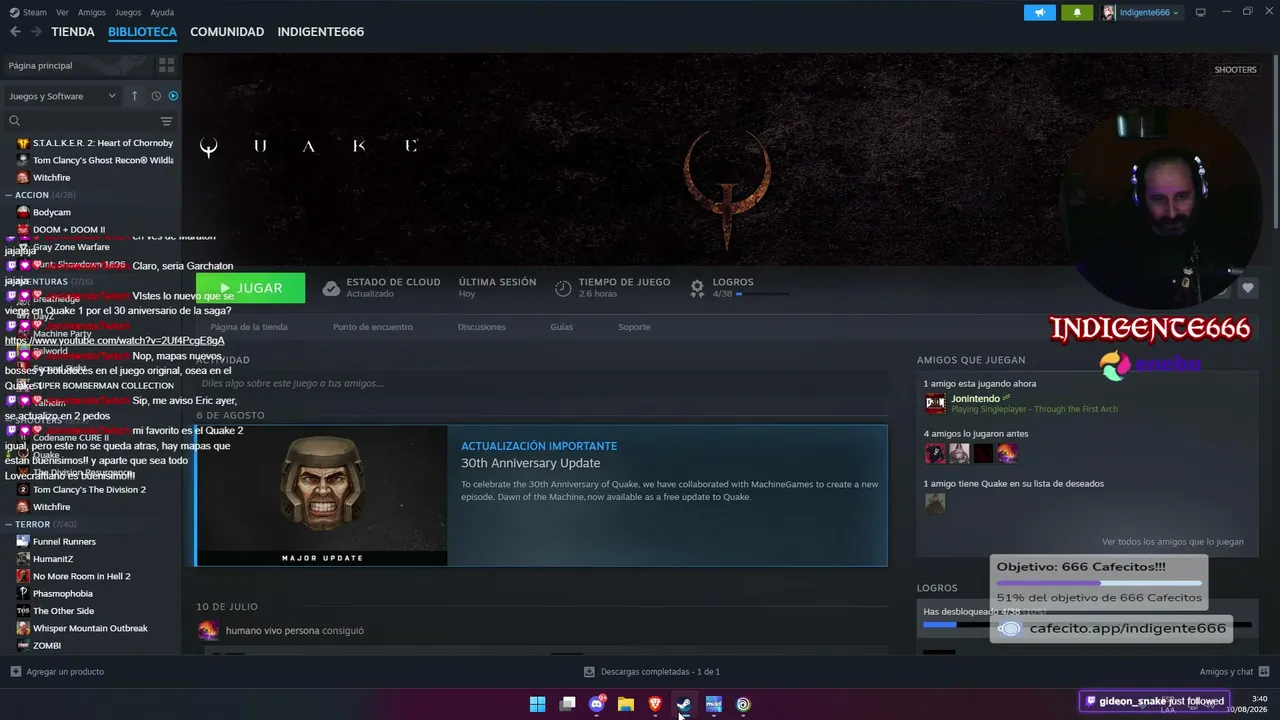Click the Steam taskbar icon
The height and width of the screenshot is (720, 1280).
[x=684, y=704]
